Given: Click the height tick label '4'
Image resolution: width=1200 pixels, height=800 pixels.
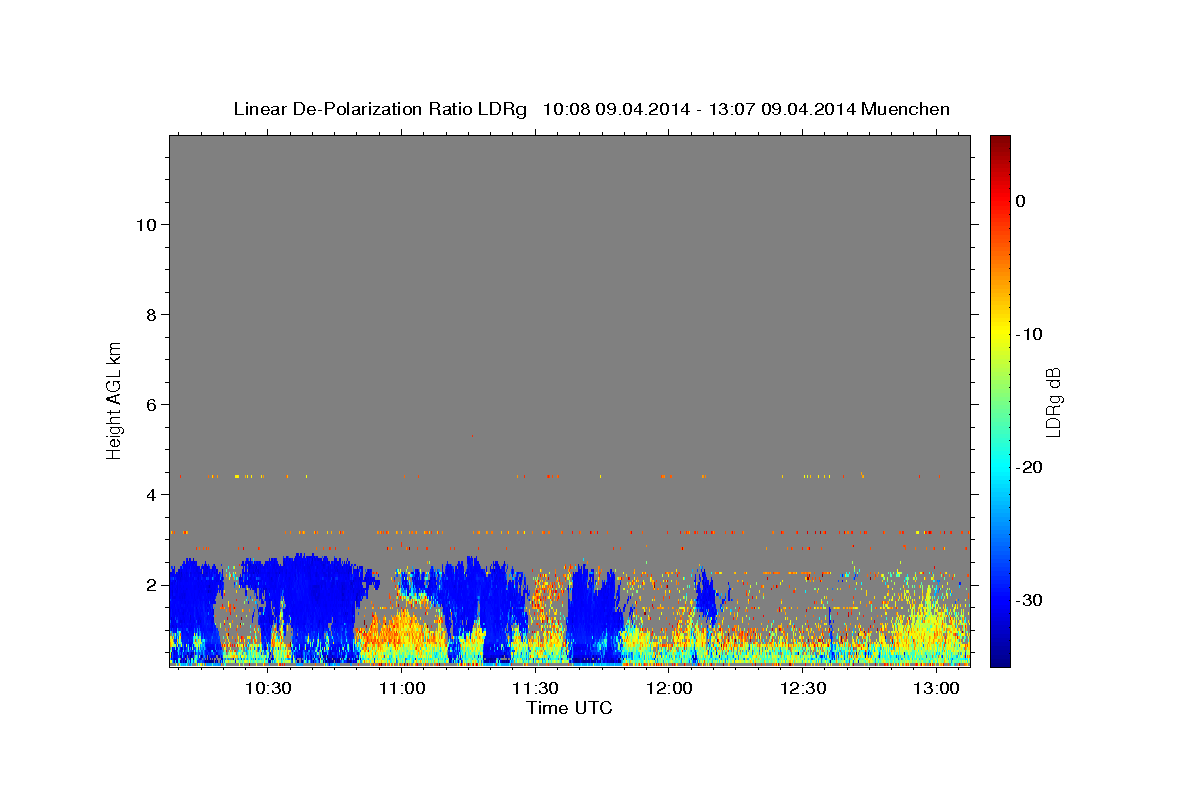Looking at the screenshot, I should [x=152, y=495].
